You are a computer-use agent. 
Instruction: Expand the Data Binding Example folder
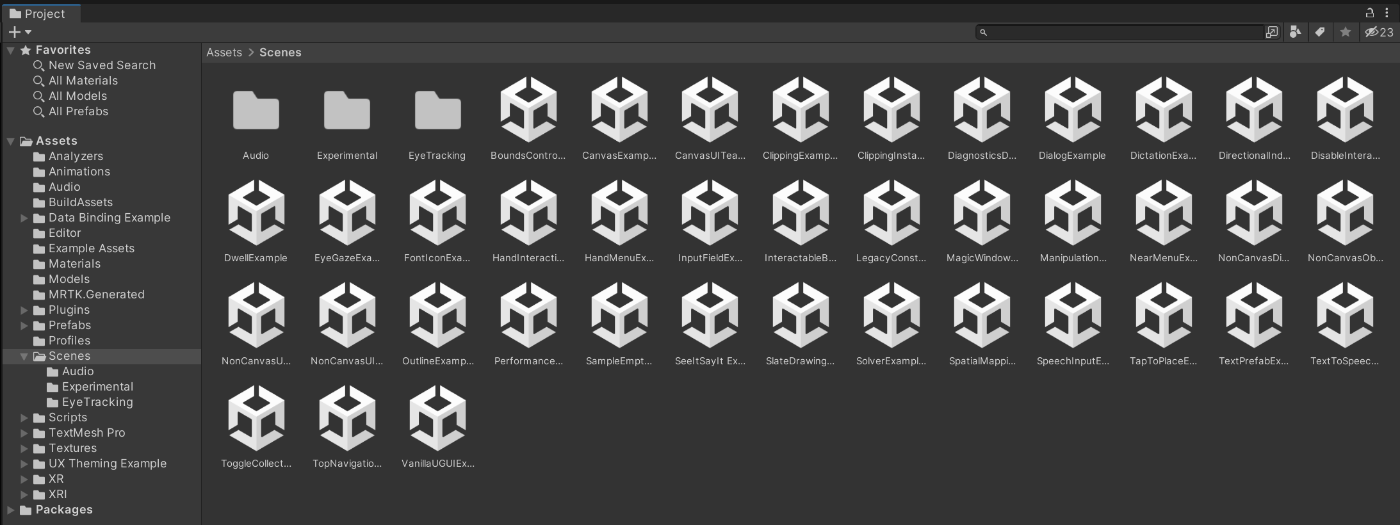coord(25,218)
